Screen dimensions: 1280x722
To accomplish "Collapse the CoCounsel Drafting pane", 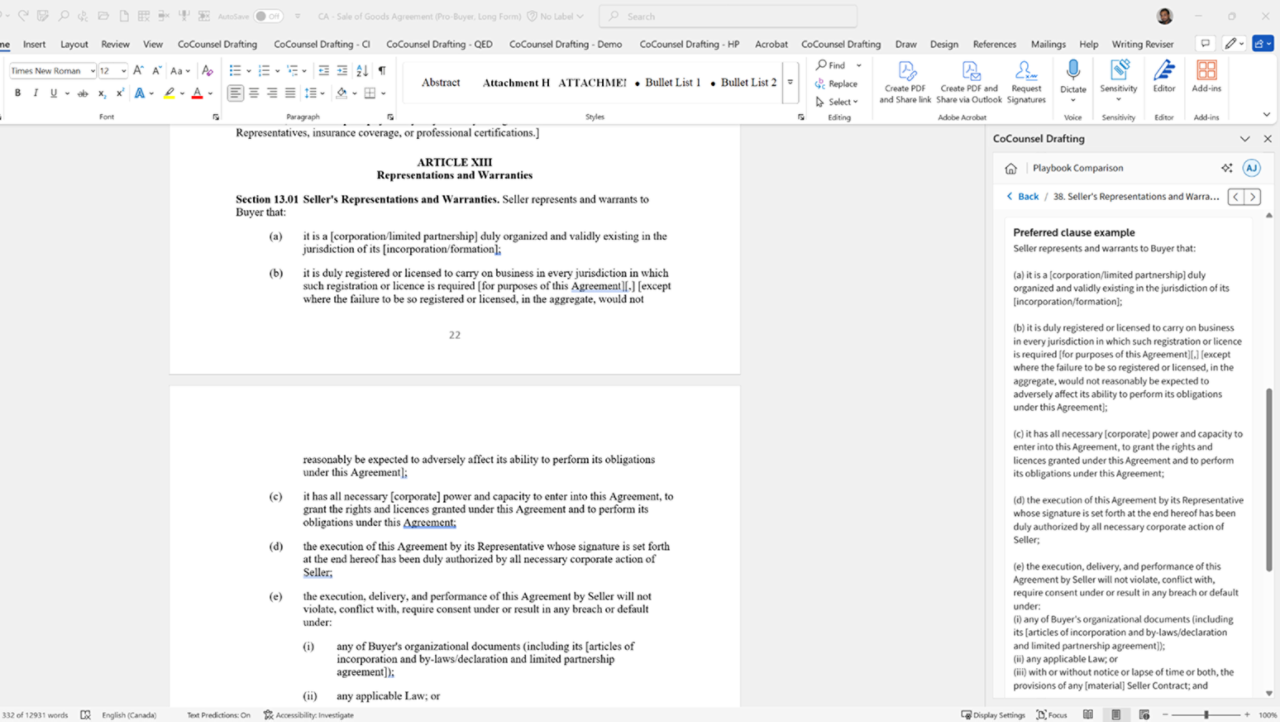I will [x=1245, y=139].
